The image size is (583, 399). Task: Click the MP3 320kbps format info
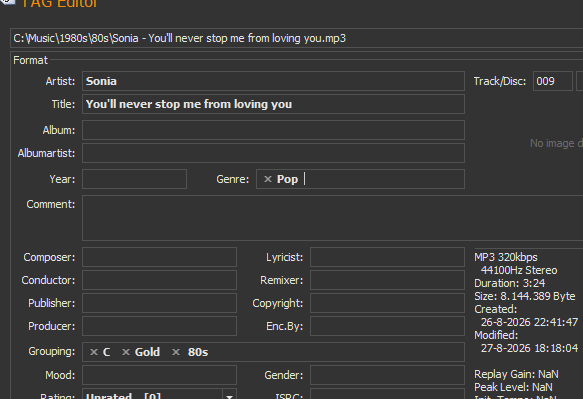[506, 257]
